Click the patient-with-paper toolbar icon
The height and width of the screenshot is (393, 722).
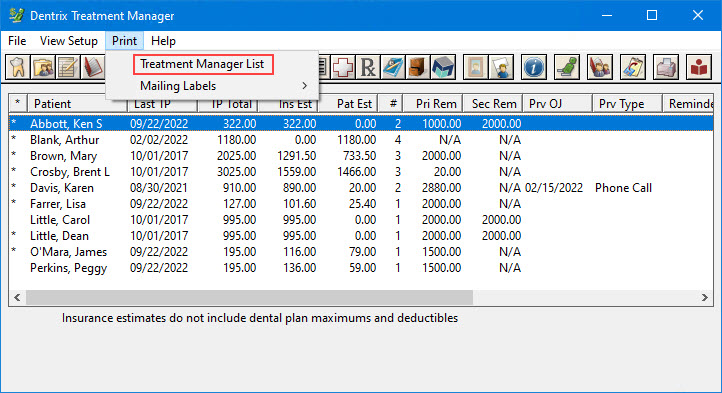coord(501,68)
